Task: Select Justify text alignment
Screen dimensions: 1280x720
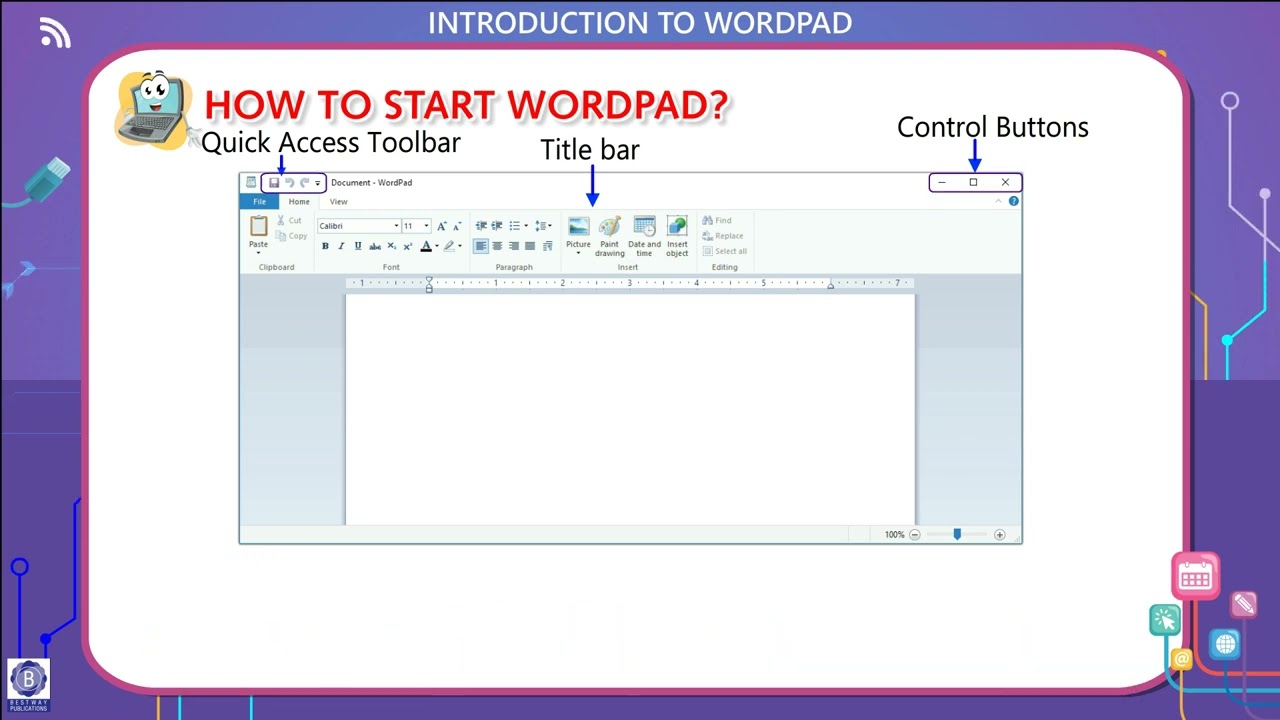Action: (530, 246)
